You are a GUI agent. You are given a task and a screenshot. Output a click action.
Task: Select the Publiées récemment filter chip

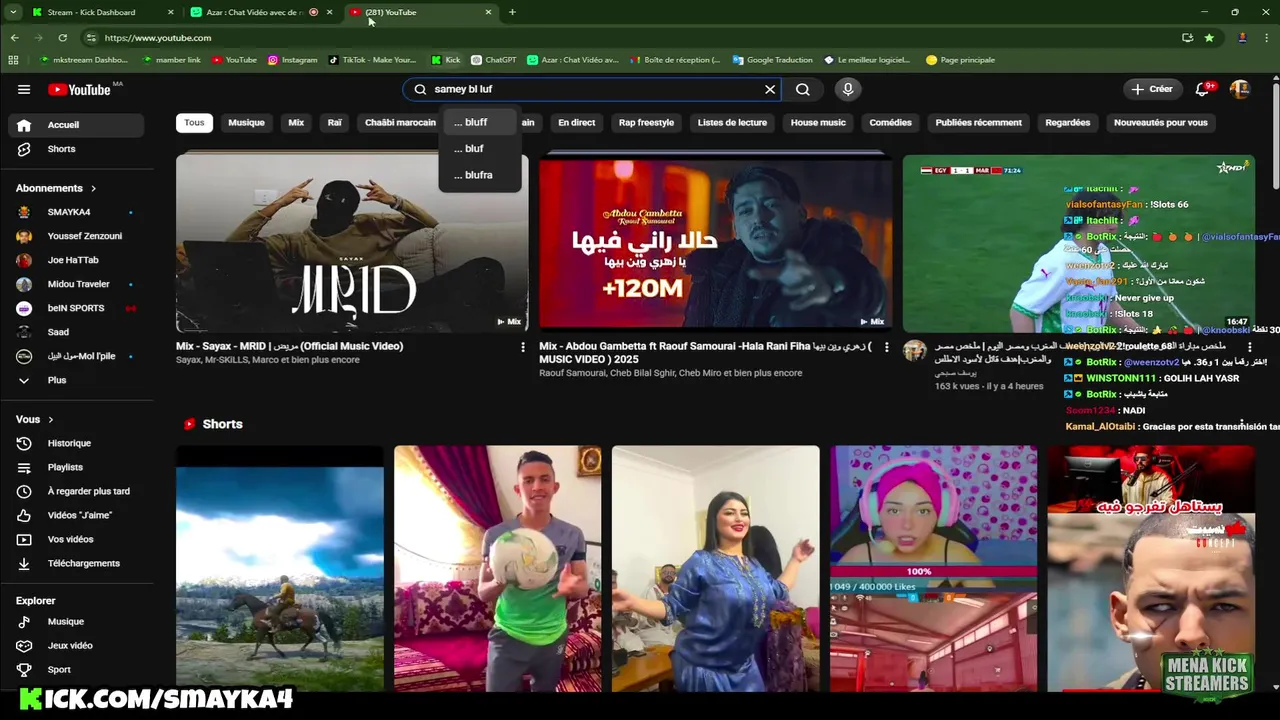pyautogui.click(x=978, y=122)
